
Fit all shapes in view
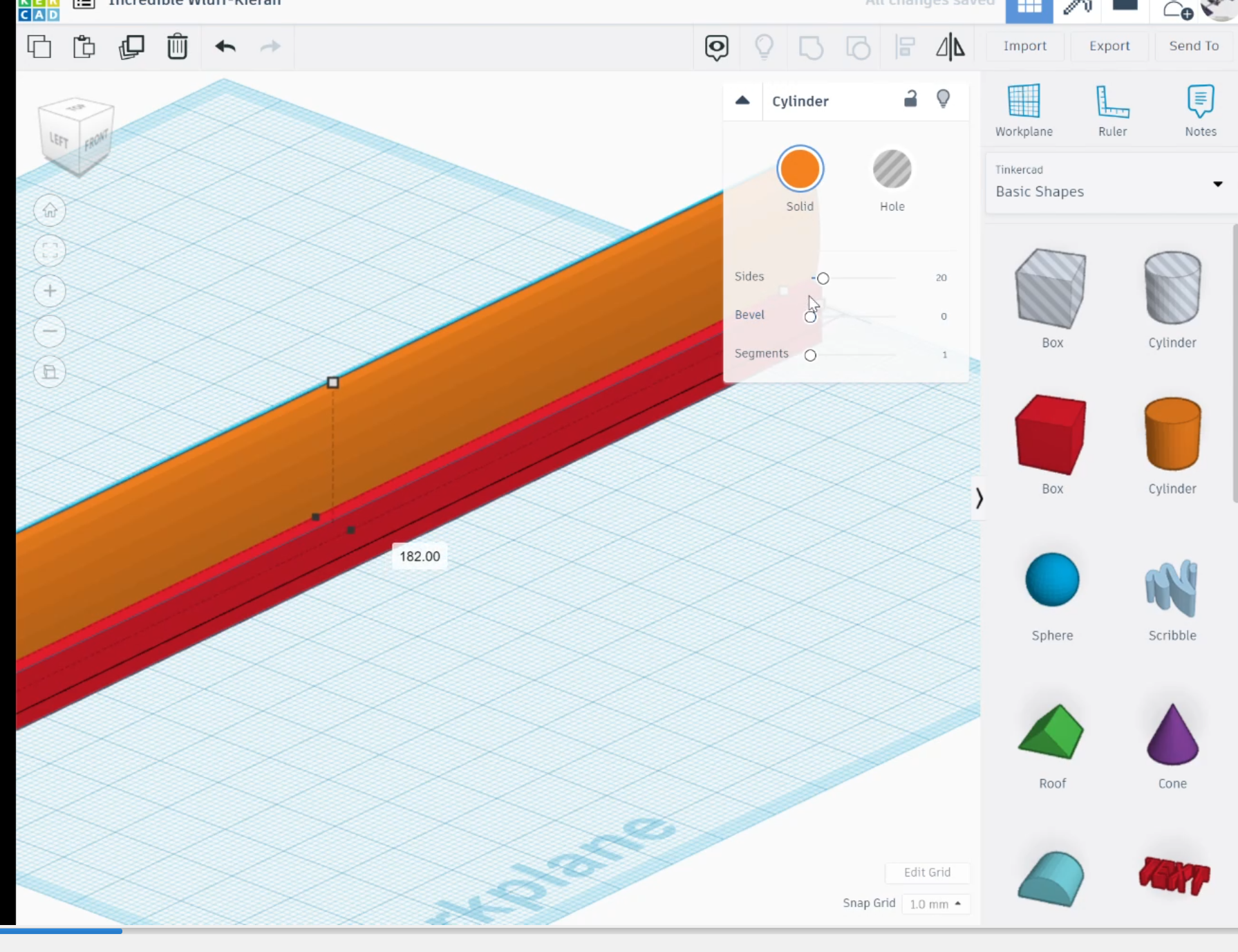tap(50, 250)
